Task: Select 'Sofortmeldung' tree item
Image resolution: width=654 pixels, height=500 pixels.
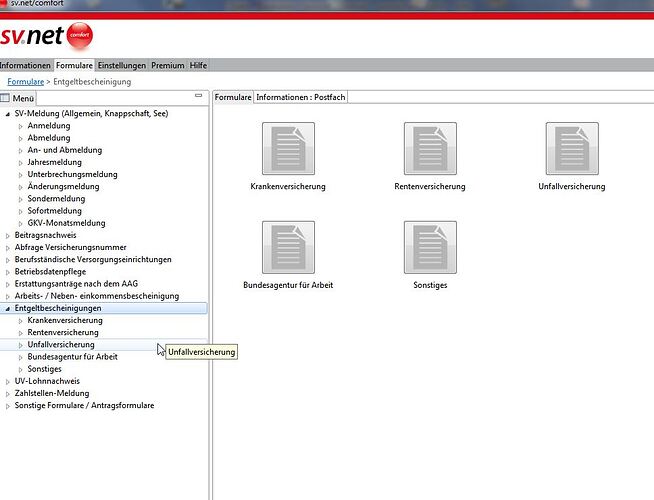Action: coord(55,211)
